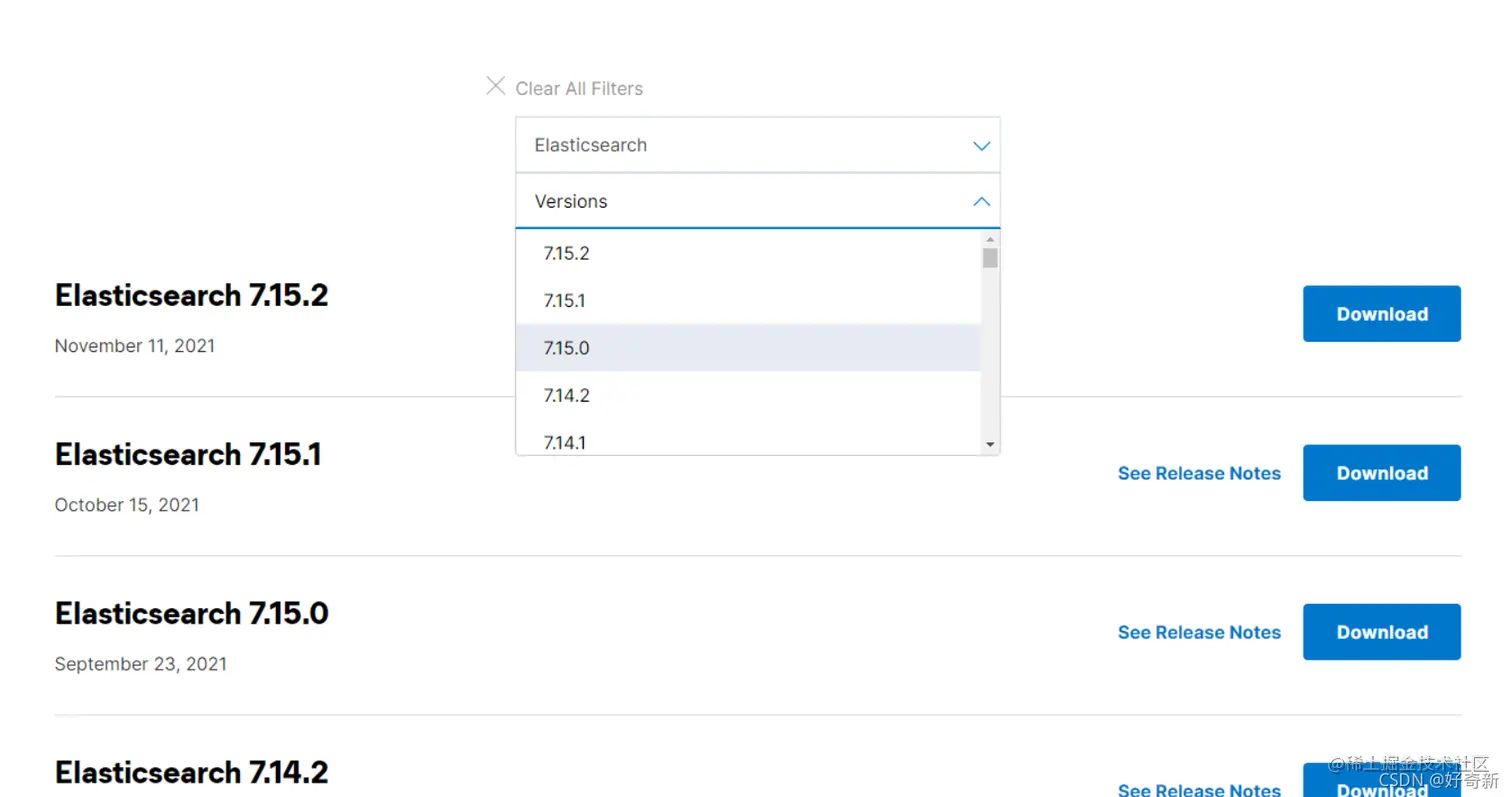1512x797 pixels.
Task: See release notes for Elasticsearch 7.14.2
Action: (x=1199, y=789)
